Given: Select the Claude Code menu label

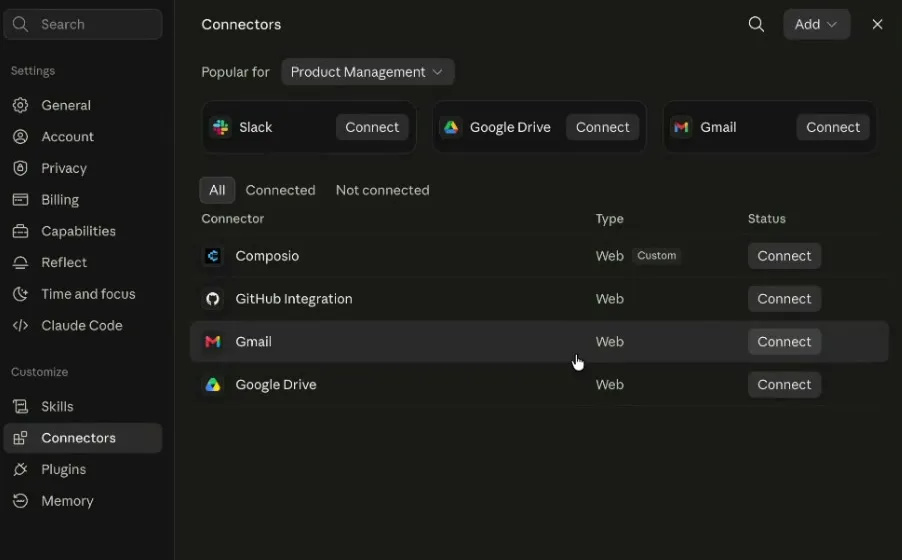Looking at the screenshot, I should (x=82, y=325).
